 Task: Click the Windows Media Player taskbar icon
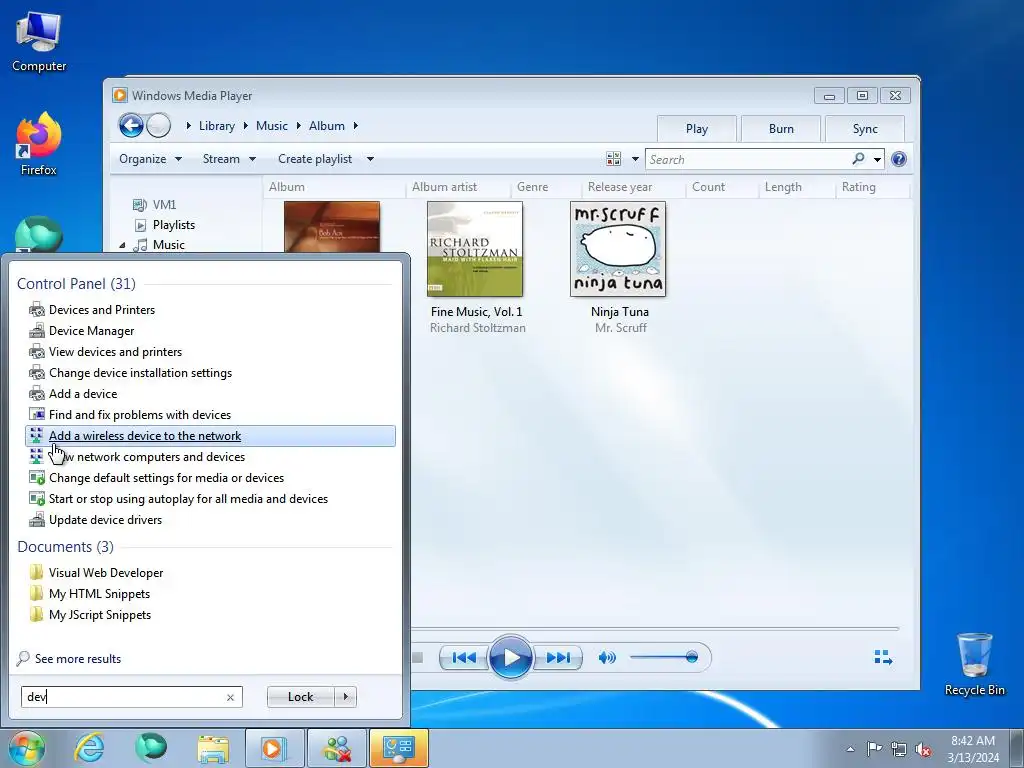[x=273, y=748]
